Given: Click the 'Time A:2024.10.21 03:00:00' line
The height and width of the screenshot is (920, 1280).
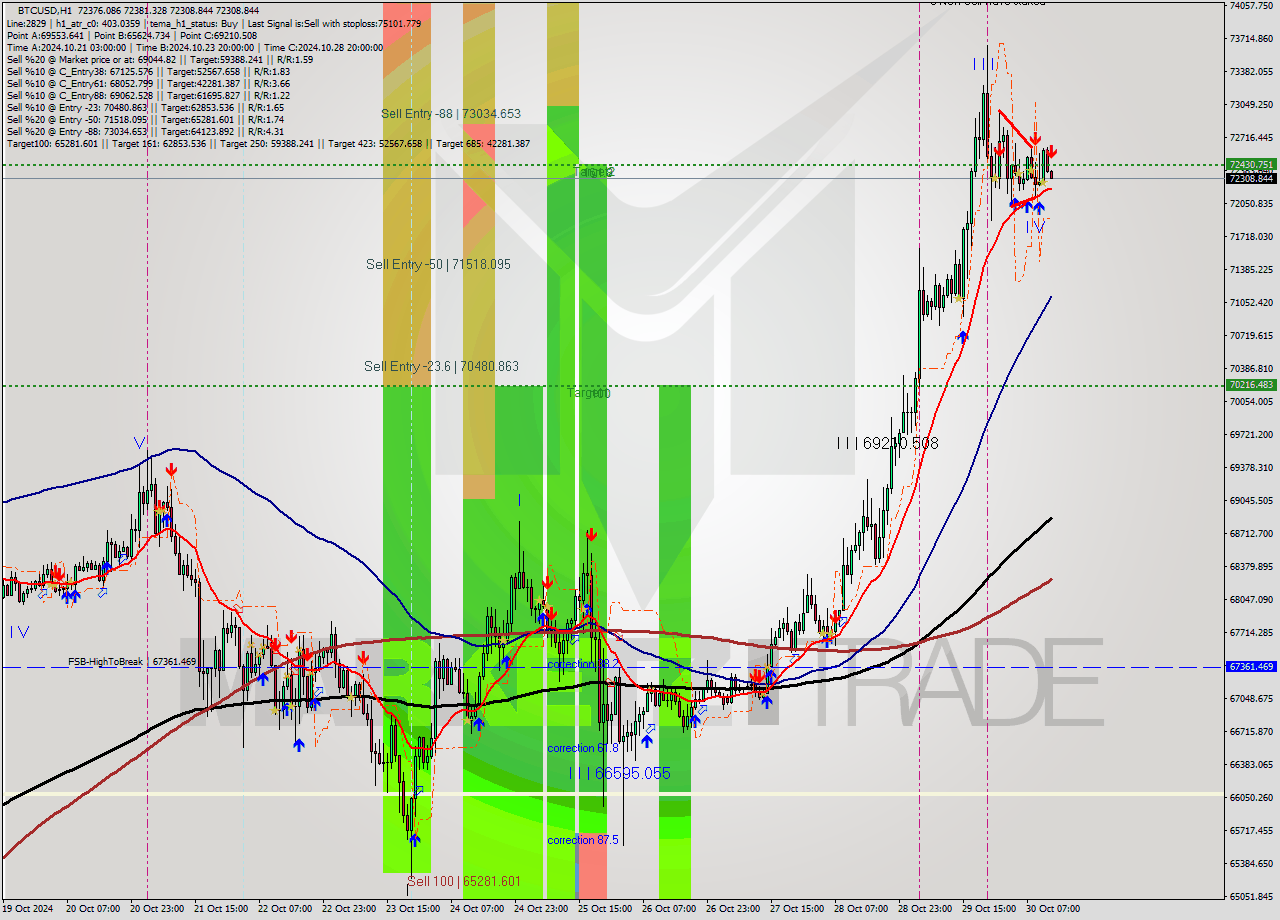Looking at the screenshot, I should click(x=67, y=48).
